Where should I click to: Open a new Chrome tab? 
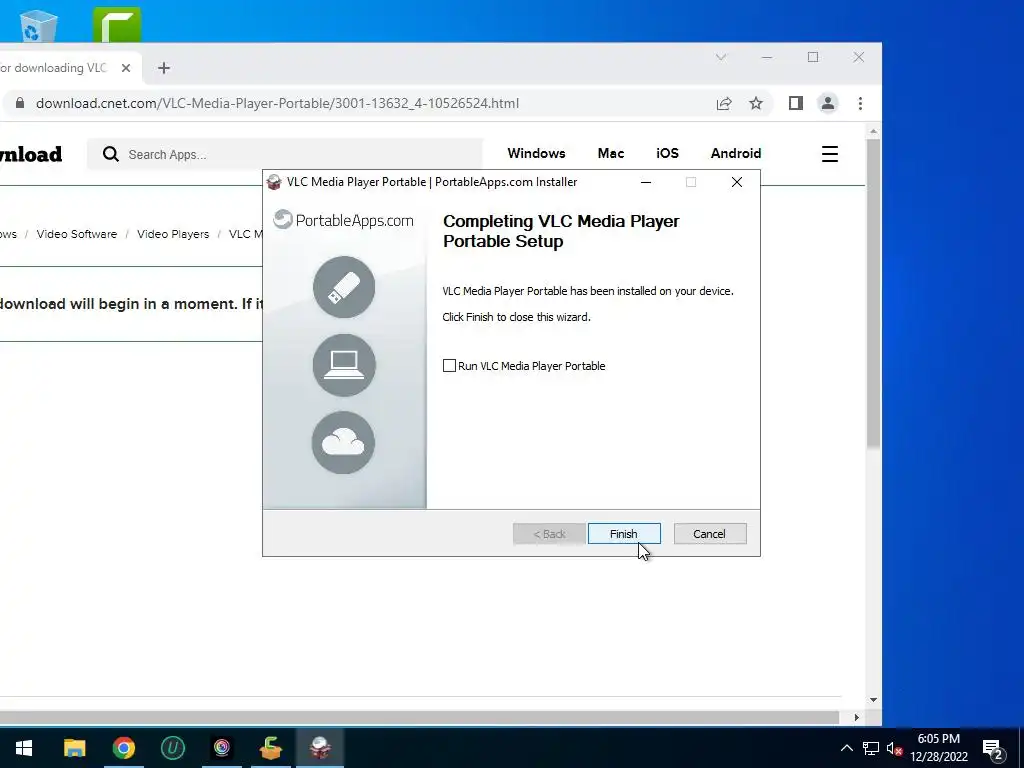click(164, 68)
